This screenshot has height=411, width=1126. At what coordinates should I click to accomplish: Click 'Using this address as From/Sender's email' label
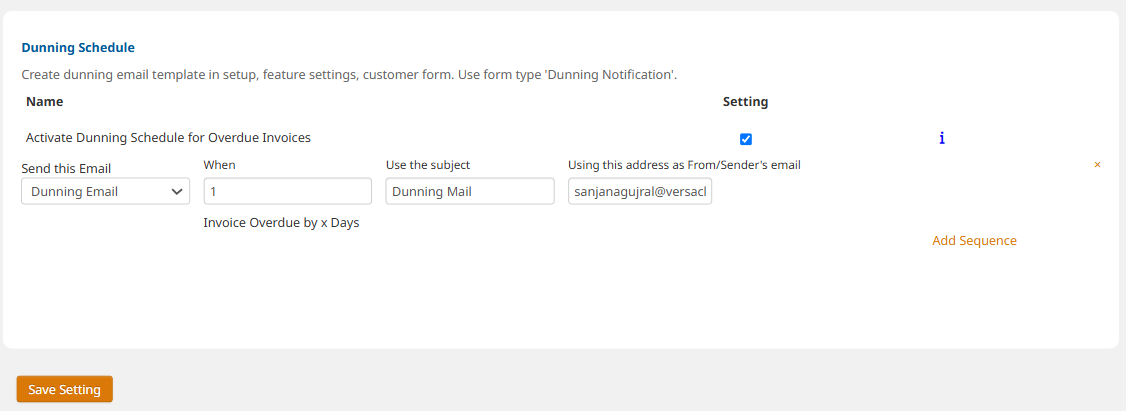[684, 165]
